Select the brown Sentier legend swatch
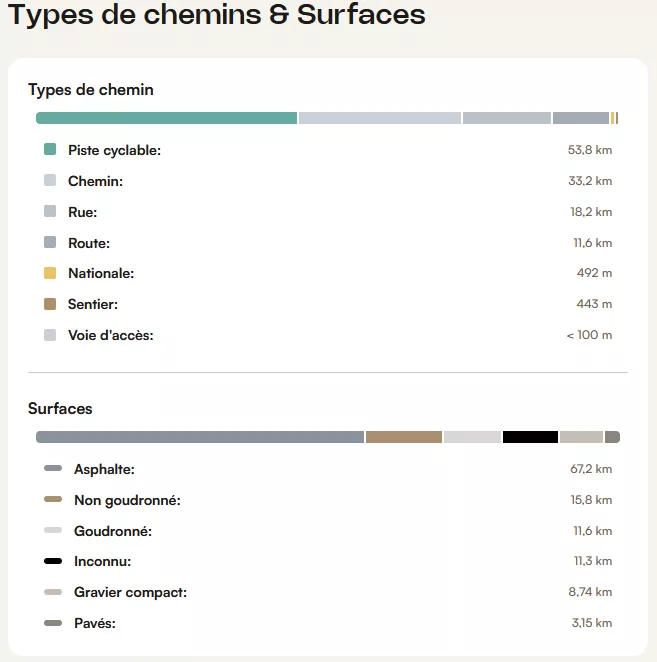Viewport: 657px width, 662px height. [50, 304]
